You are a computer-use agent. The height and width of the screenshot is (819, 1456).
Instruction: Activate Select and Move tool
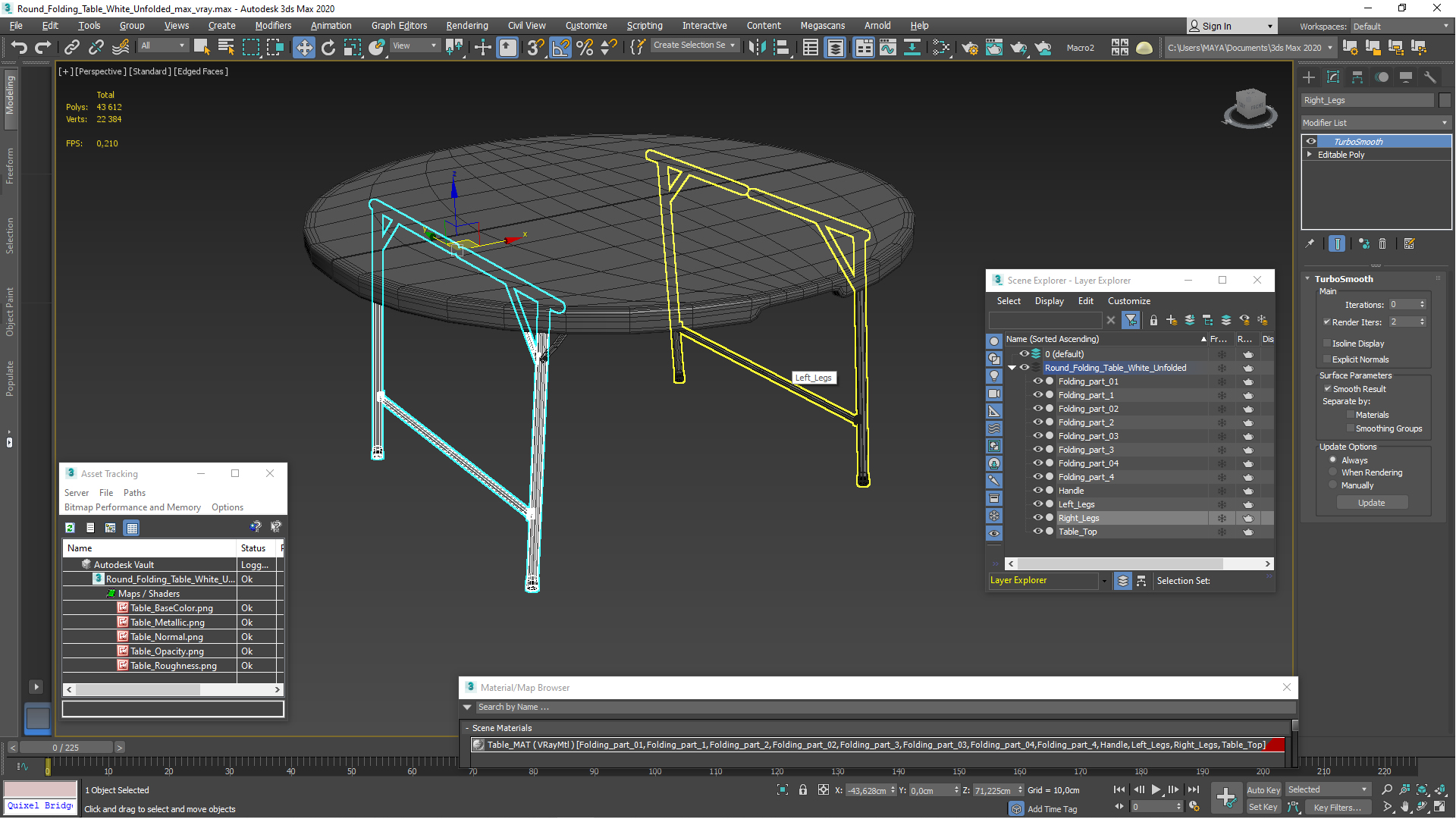click(x=303, y=47)
